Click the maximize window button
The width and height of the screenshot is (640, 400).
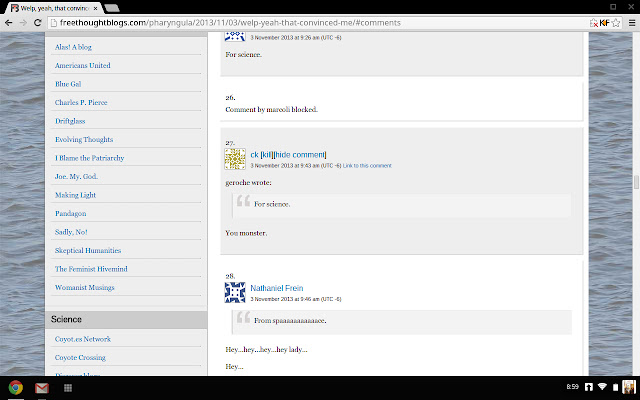tap(613, 7)
